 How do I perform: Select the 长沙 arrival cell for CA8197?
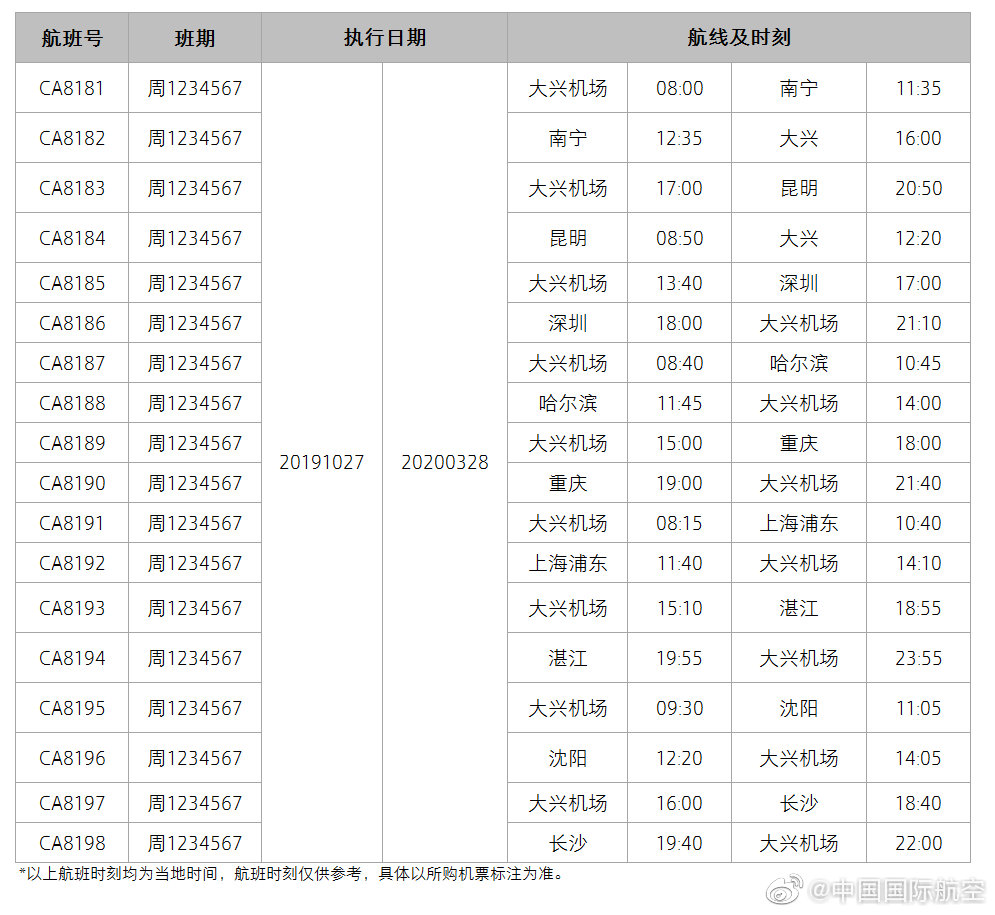coord(799,803)
